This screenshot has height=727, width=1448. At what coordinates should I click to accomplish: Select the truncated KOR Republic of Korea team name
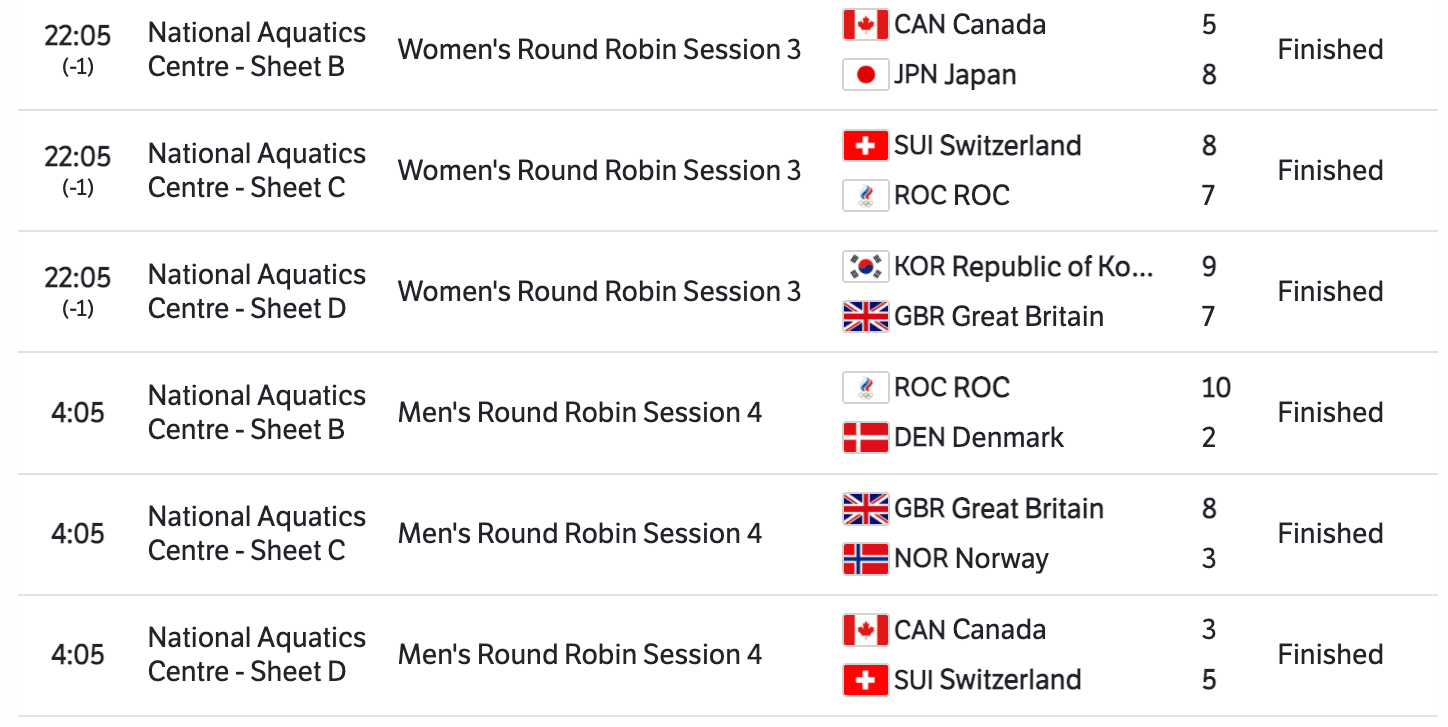click(x=1023, y=267)
